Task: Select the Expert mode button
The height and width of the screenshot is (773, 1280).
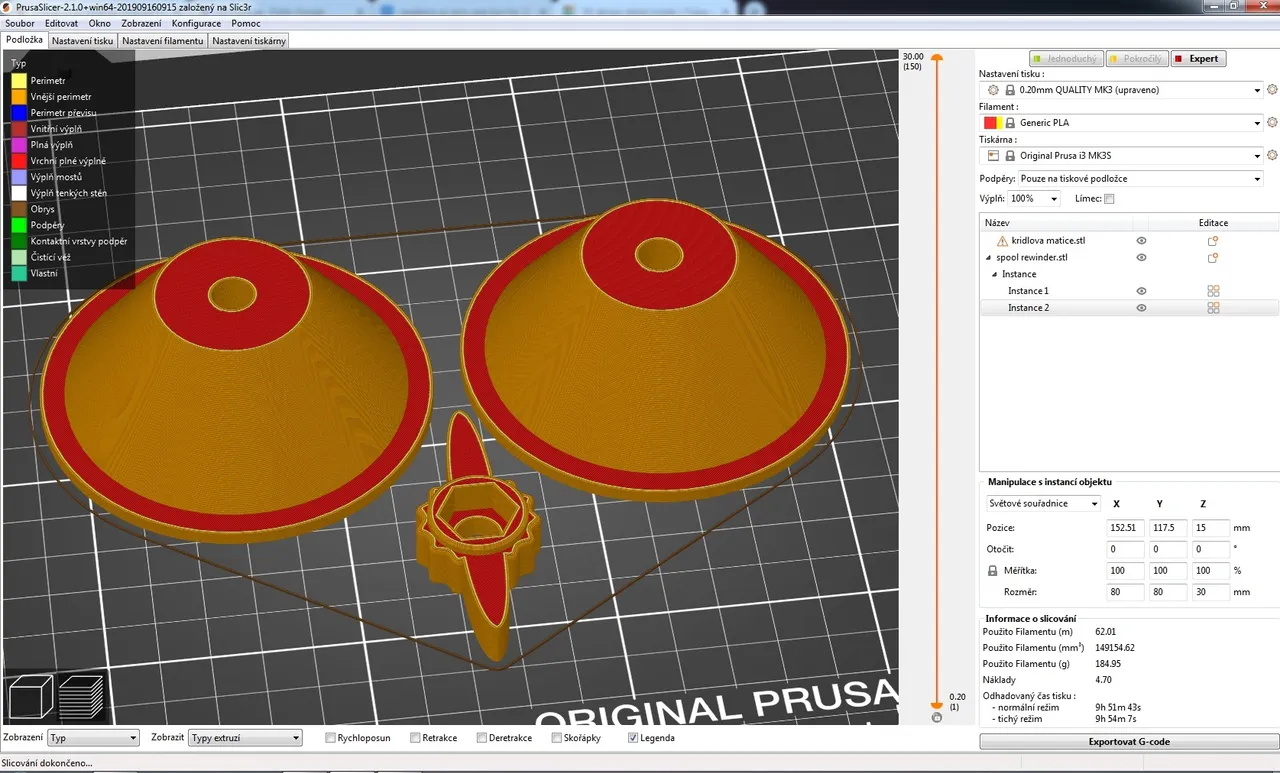Action: tap(1198, 59)
